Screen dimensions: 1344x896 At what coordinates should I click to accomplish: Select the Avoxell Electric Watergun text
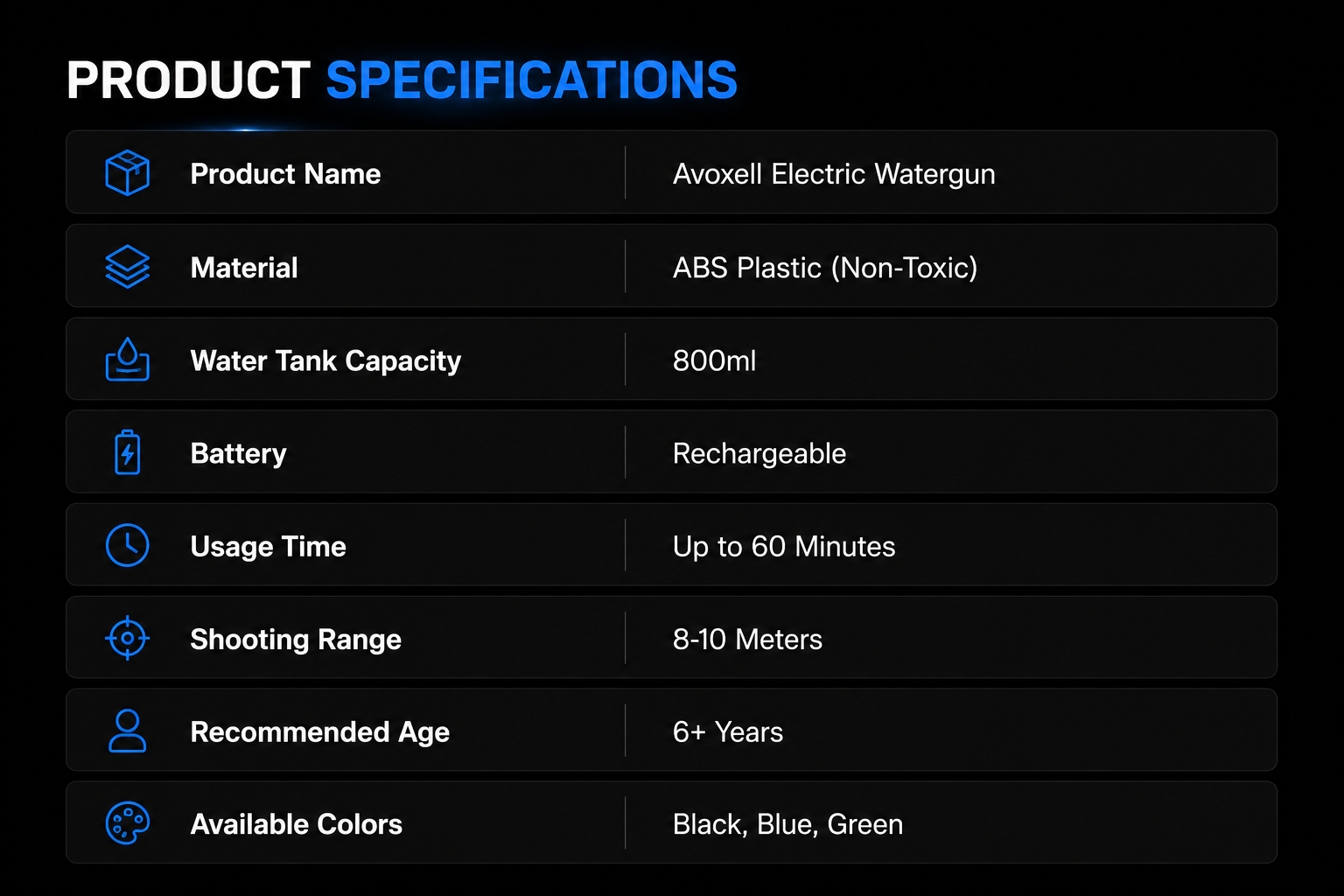(x=834, y=174)
